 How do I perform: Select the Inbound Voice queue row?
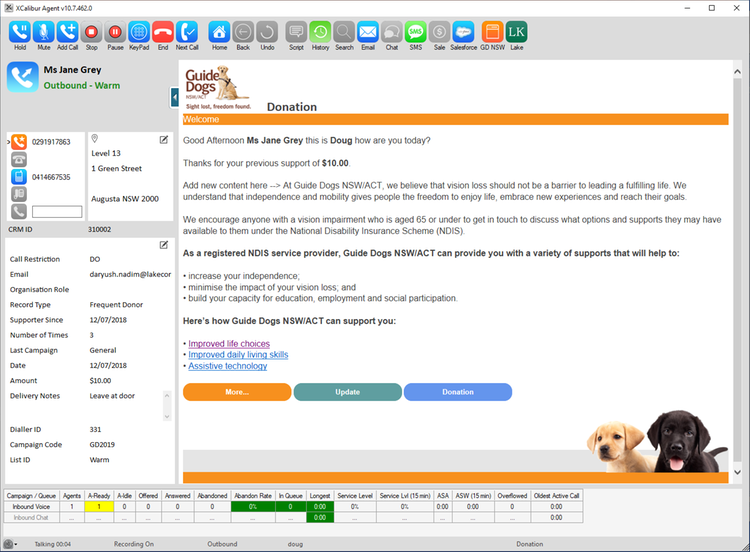pos(294,507)
